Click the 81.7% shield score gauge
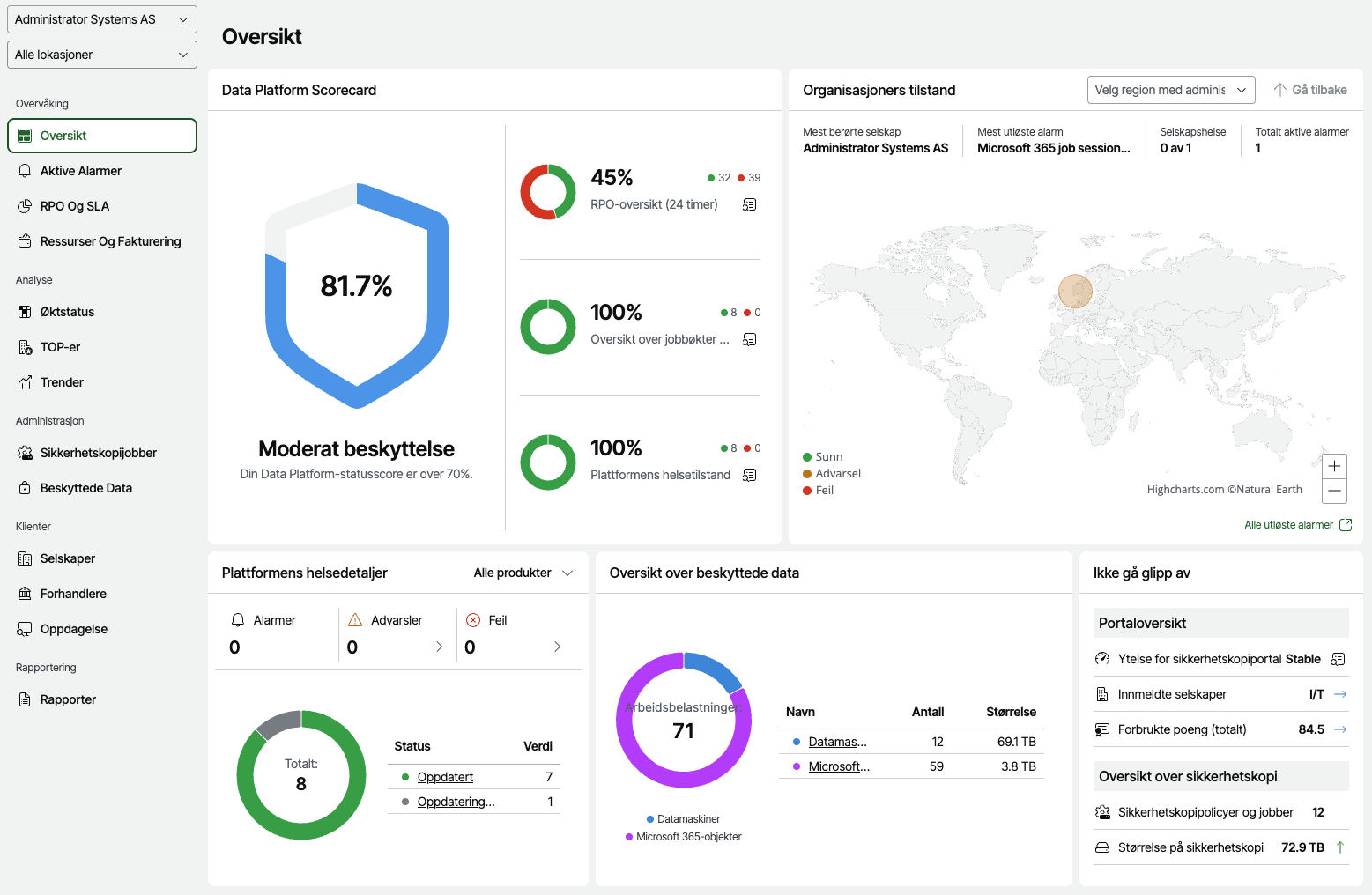The height and width of the screenshot is (895, 1372). [x=357, y=295]
